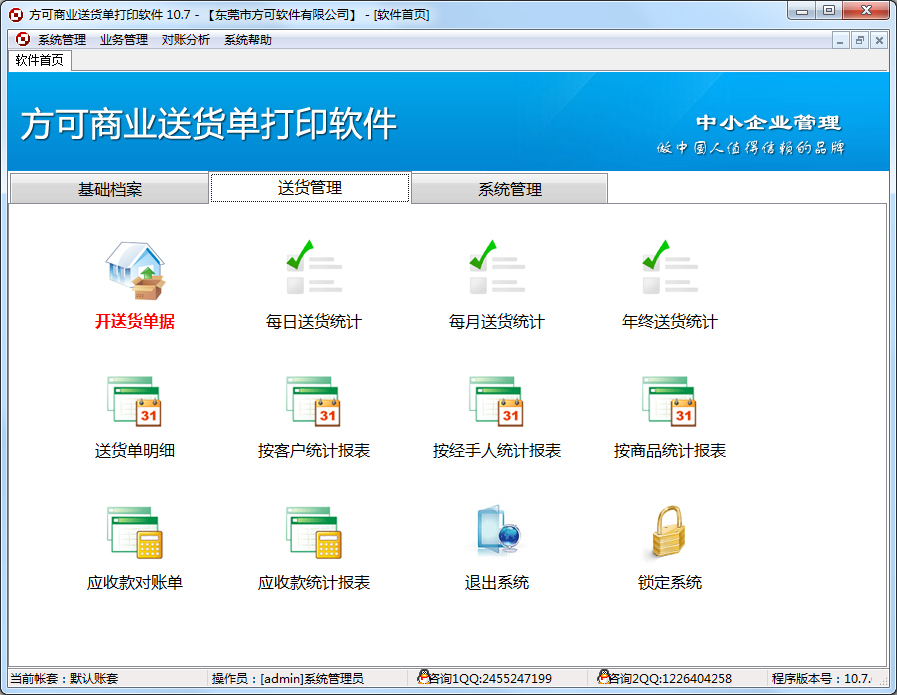Open the 系统管理 menu in menu bar
This screenshot has height=695, width=897.
(62, 40)
